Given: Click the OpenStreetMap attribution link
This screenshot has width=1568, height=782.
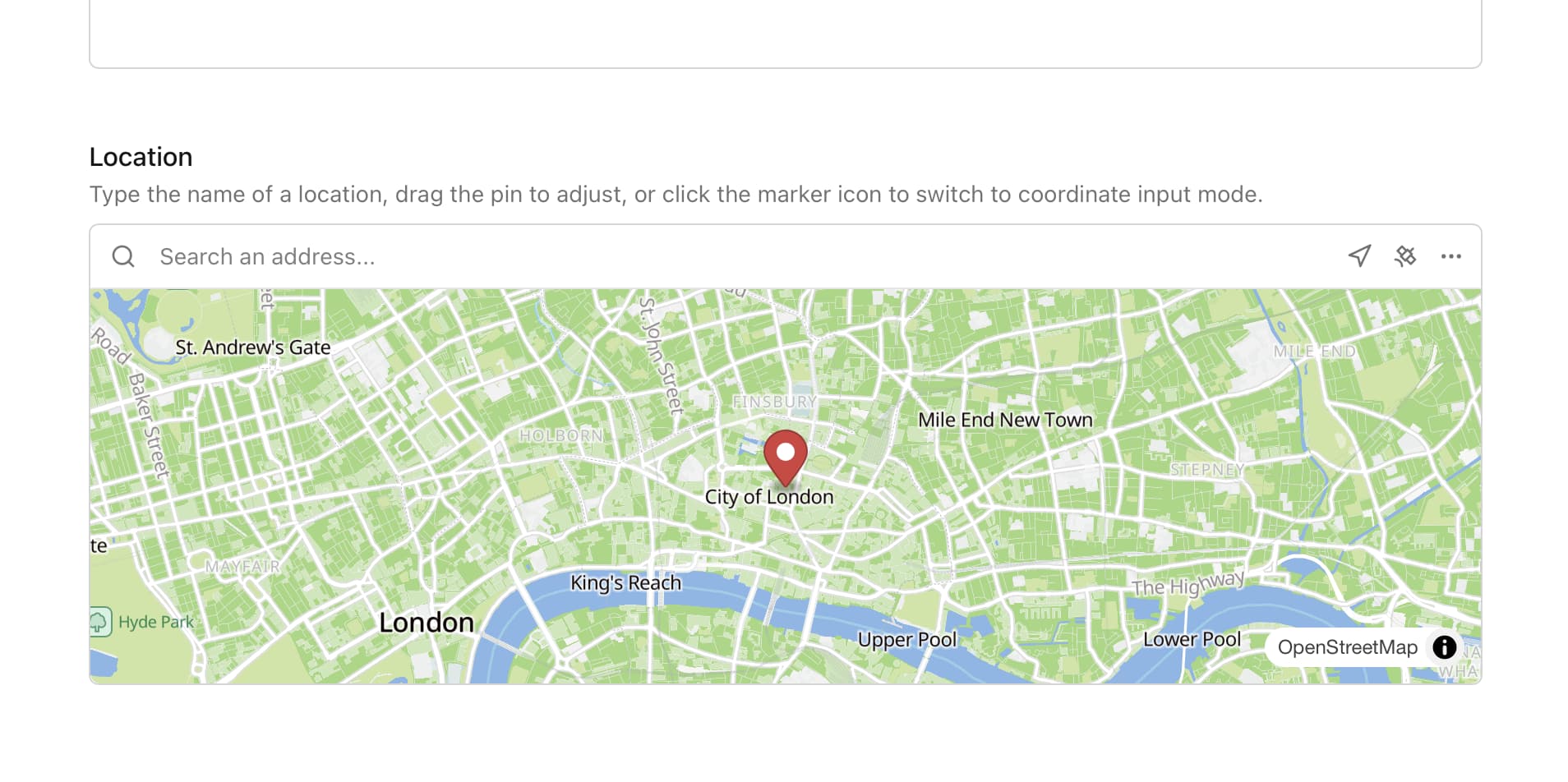Looking at the screenshot, I should point(1348,647).
